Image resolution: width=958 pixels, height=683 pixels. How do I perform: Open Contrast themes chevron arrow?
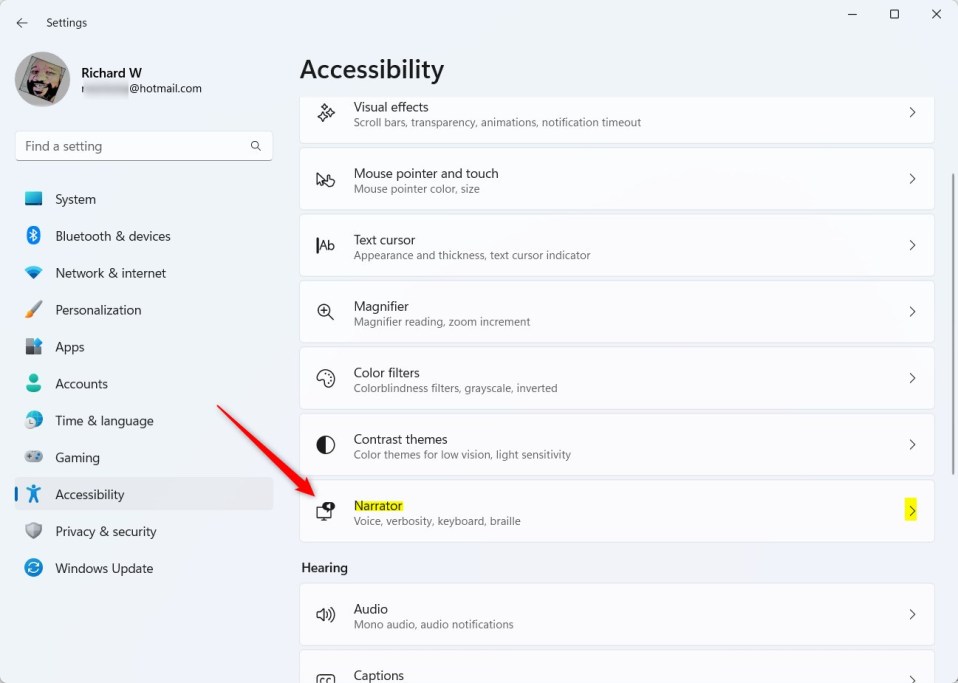(x=912, y=444)
